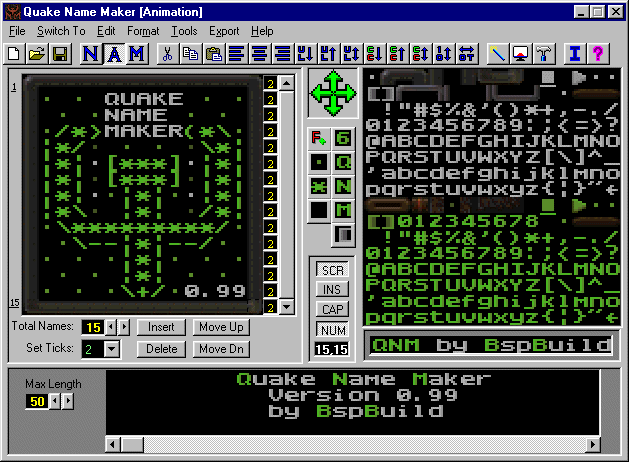Select the center alignment toolbar icon

260,54
